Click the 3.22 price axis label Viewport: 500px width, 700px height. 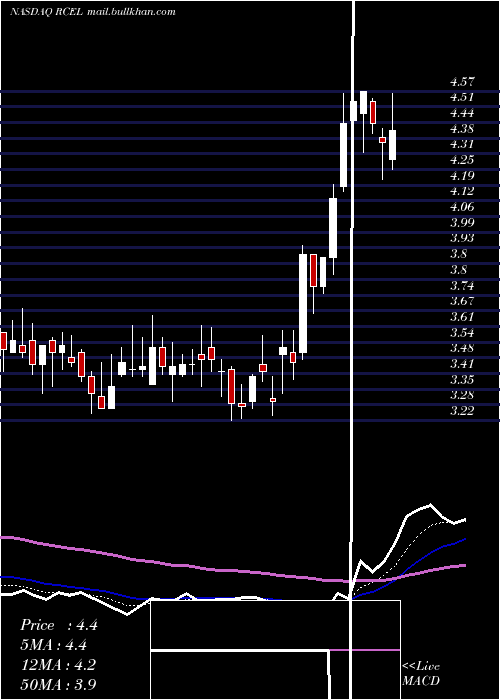click(x=462, y=411)
